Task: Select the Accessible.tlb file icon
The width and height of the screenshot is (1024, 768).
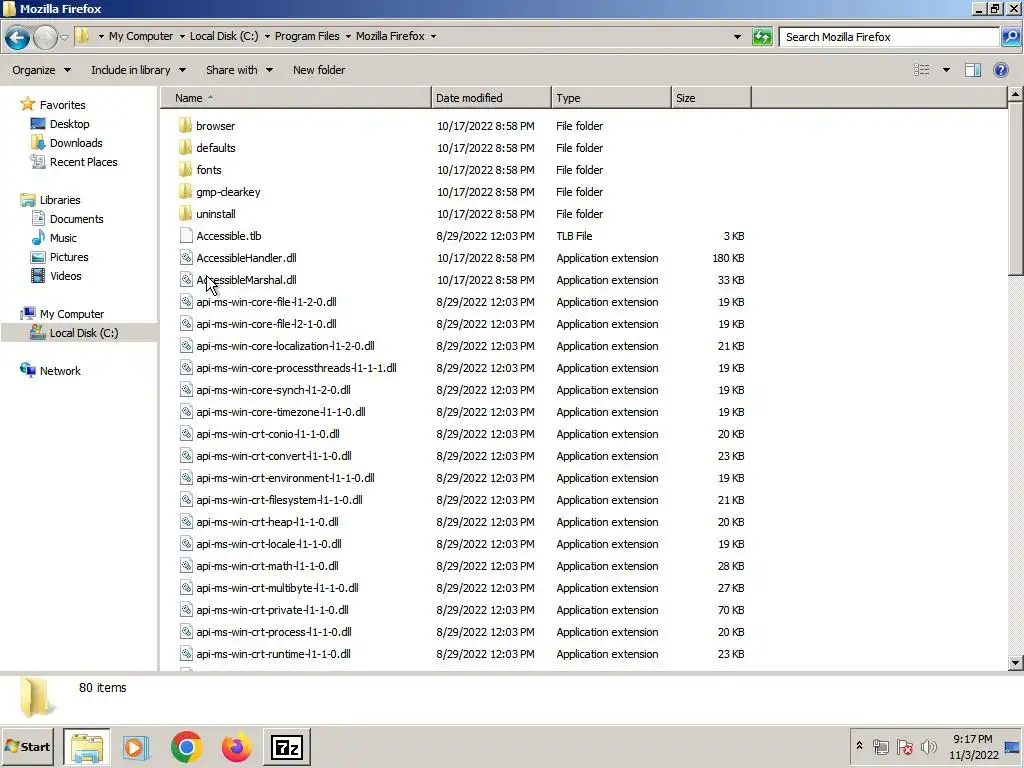Action: click(186, 236)
